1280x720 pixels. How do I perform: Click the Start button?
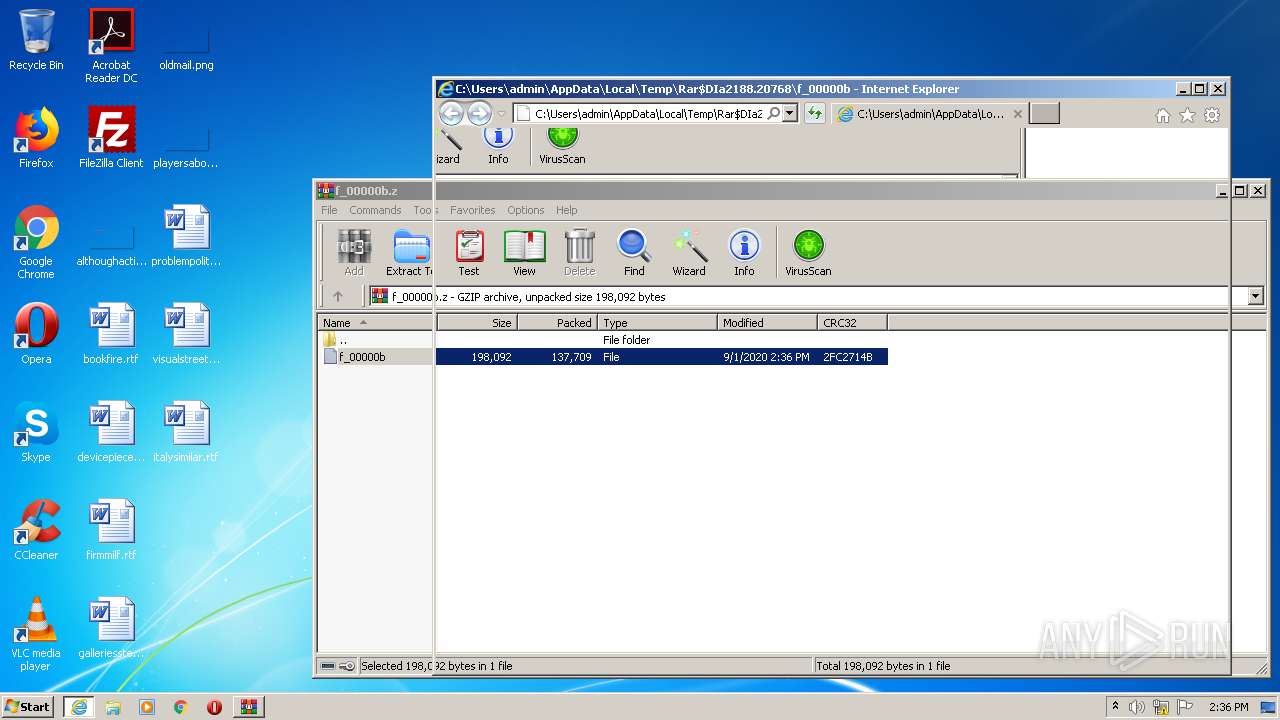28,706
